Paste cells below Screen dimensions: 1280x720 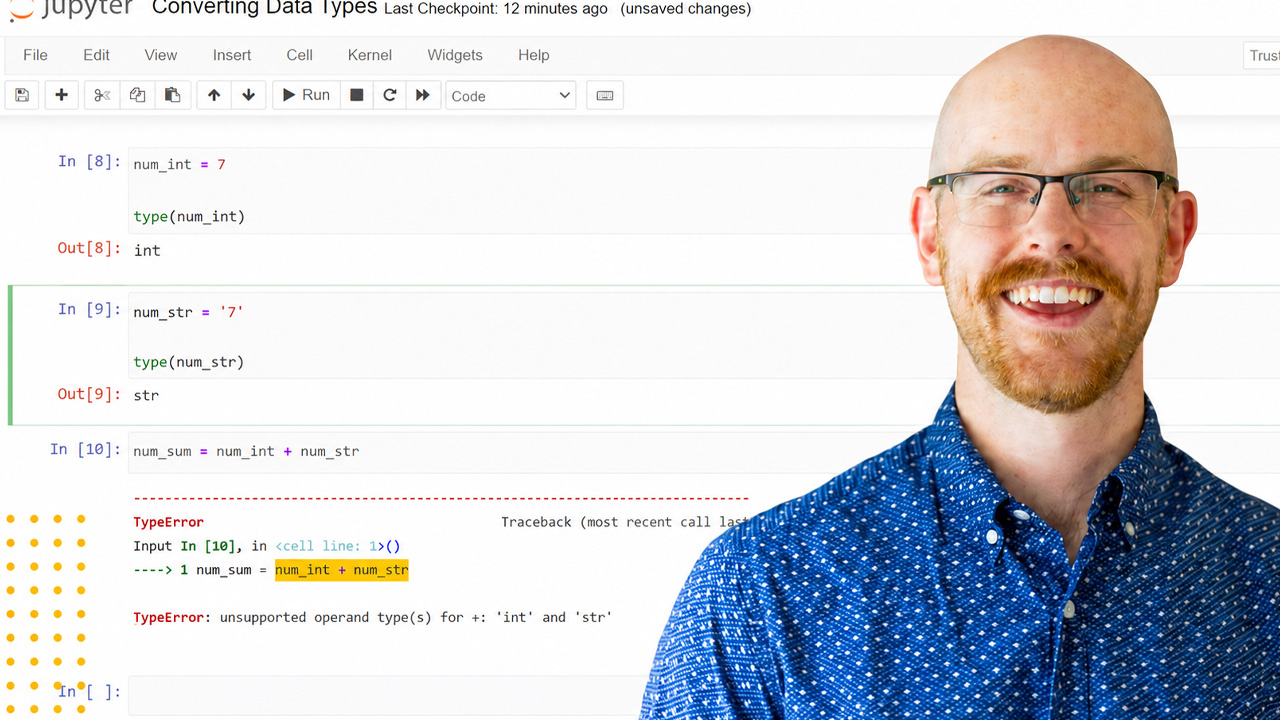tap(173, 95)
